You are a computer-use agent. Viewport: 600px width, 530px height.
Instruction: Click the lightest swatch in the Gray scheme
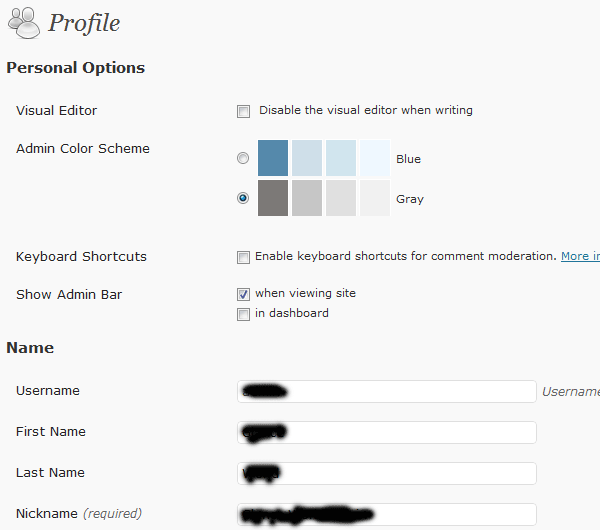click(x=375, y=198)
